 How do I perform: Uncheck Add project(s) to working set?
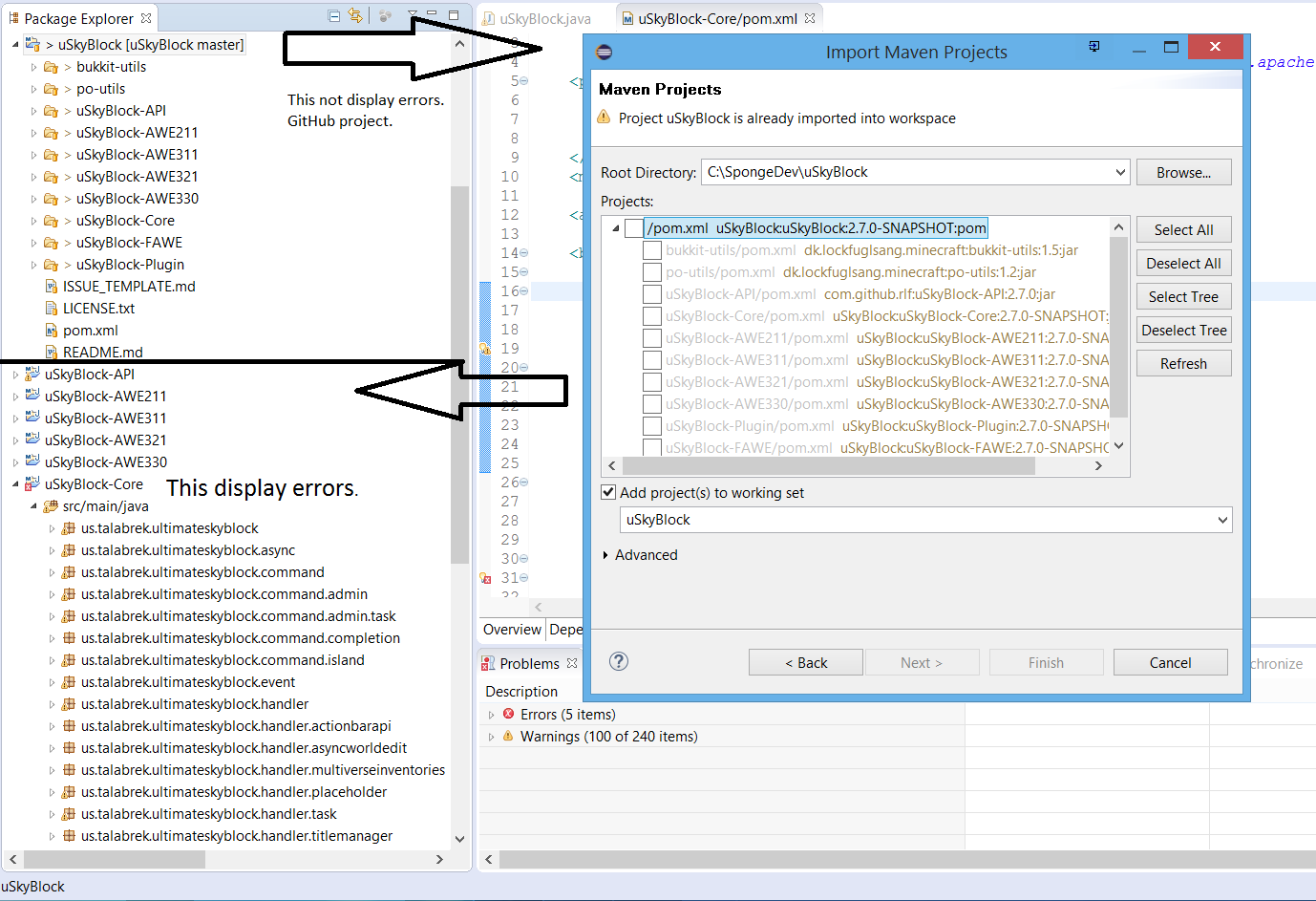[608, 492]
